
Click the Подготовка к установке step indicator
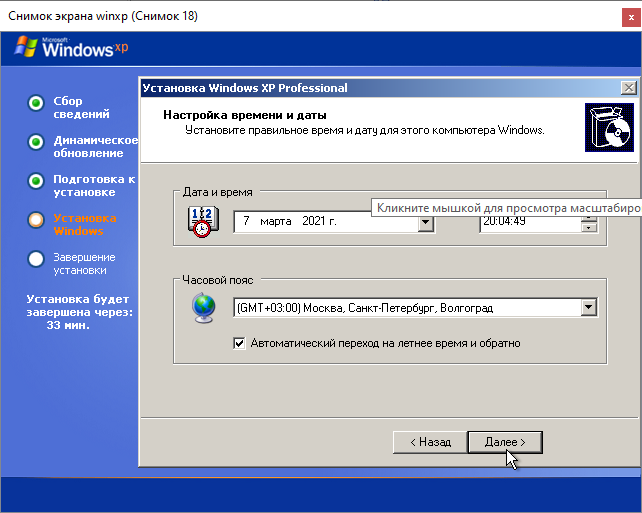pos(36,181)
